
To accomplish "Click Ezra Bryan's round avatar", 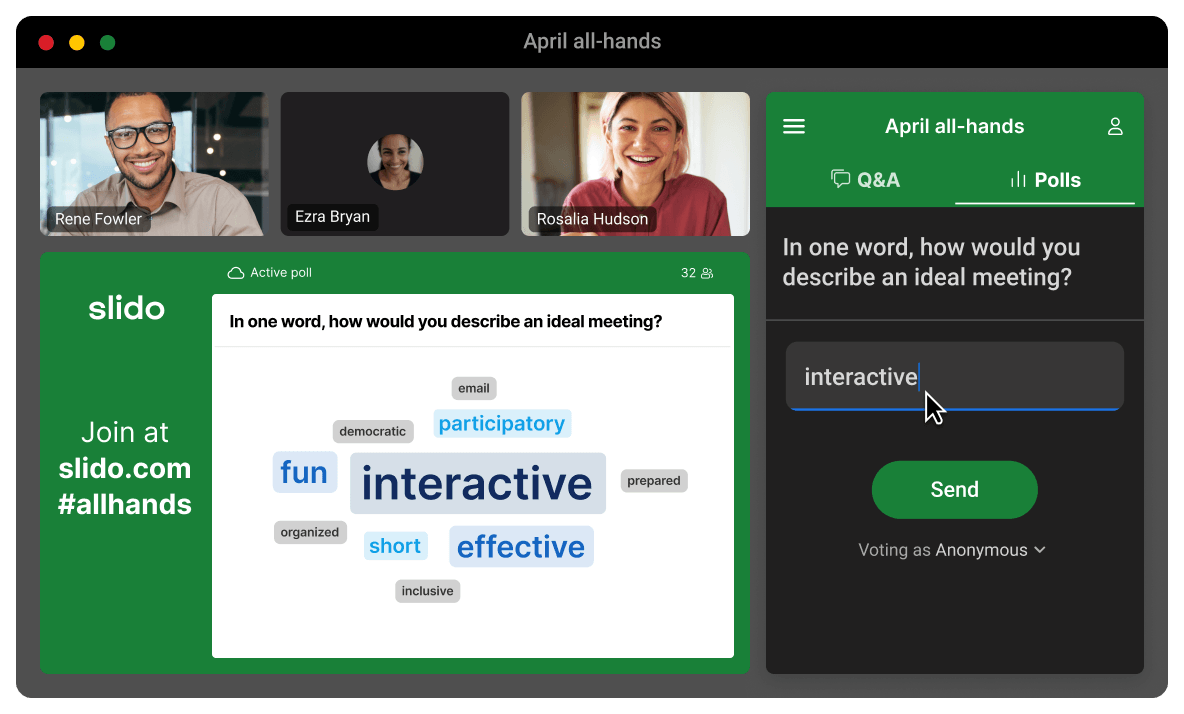I will (395, 162).
